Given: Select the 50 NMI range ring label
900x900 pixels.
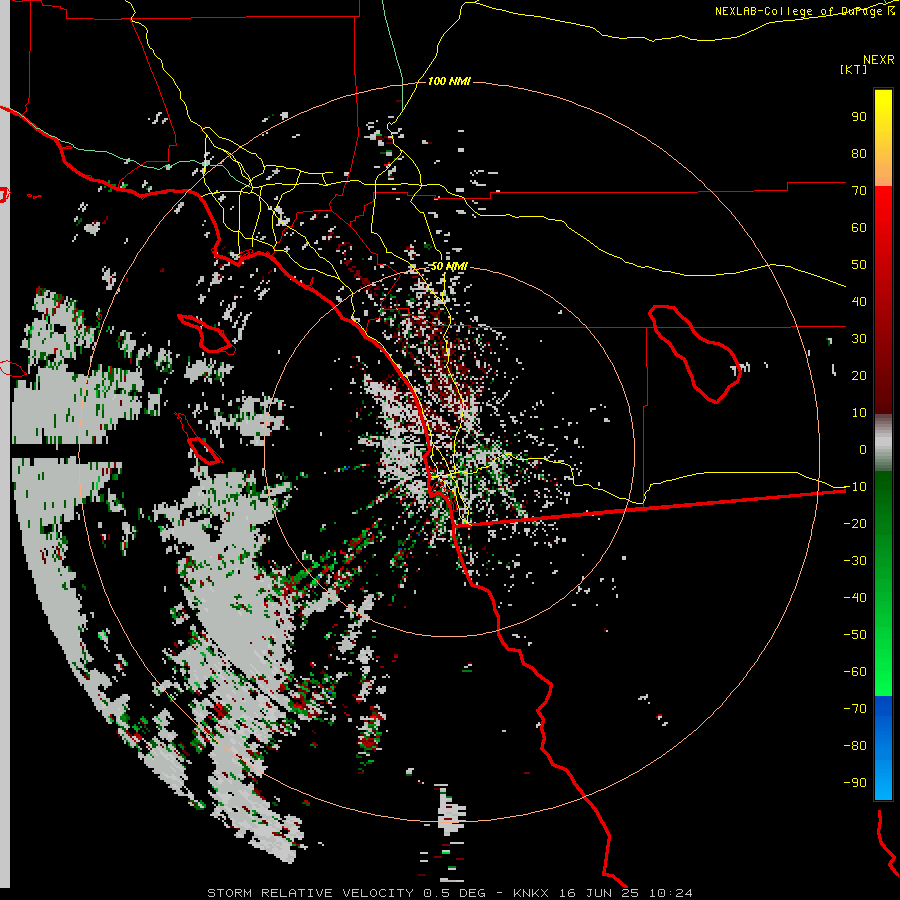Looking at the screenshot, I should 449,266.
